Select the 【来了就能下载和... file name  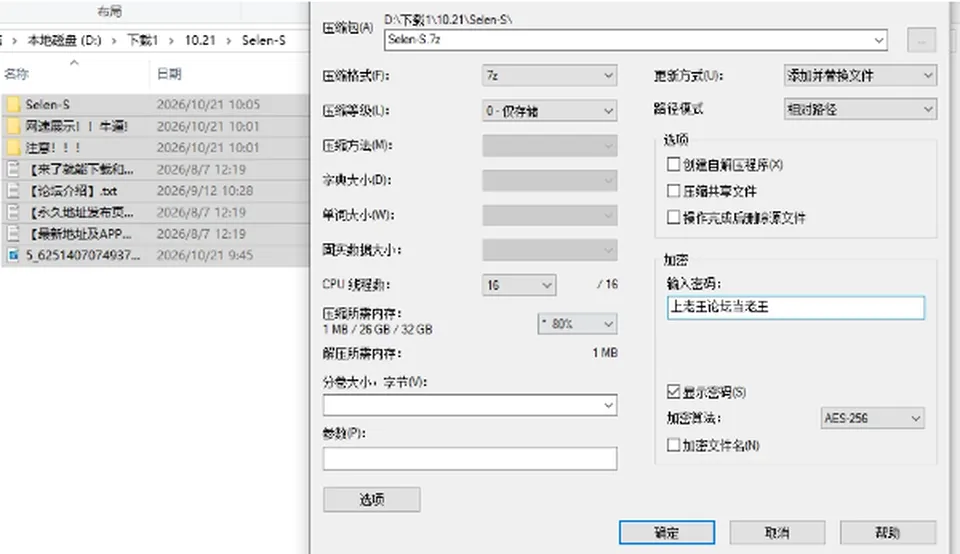pyautogui.click(x=80, y=170)
